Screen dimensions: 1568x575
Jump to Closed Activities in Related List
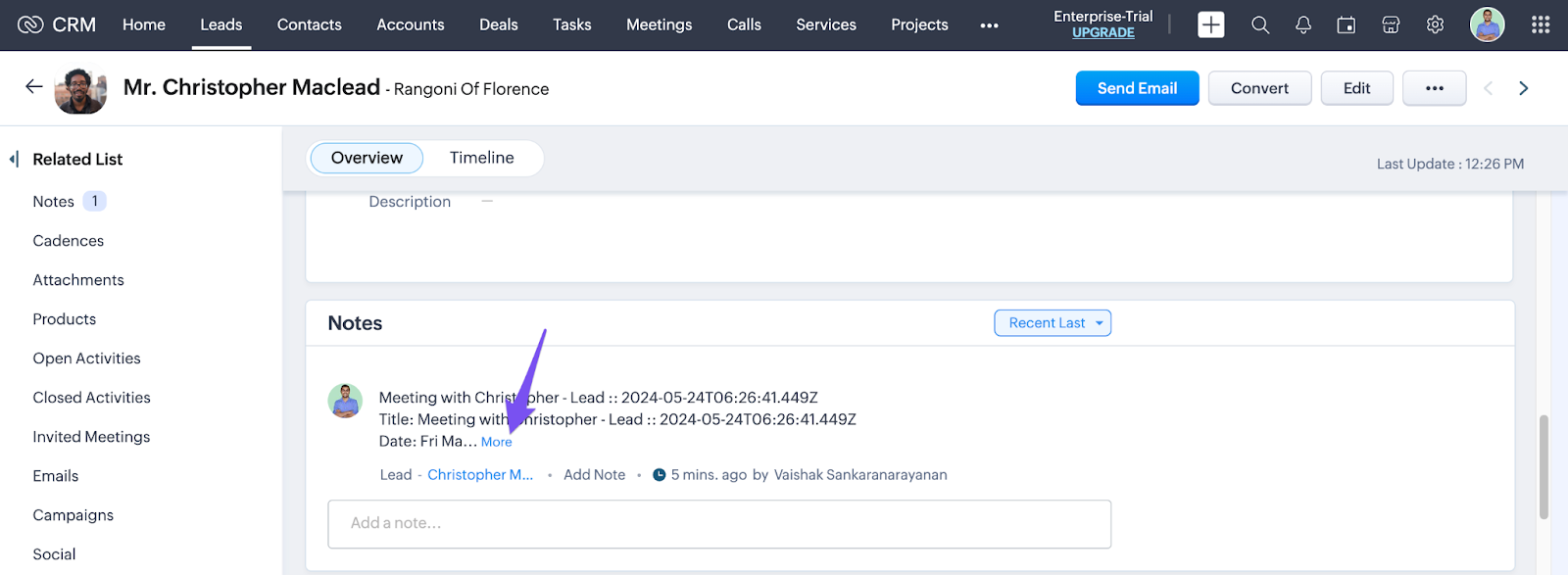pyautogui.click(x=92, y=398)
